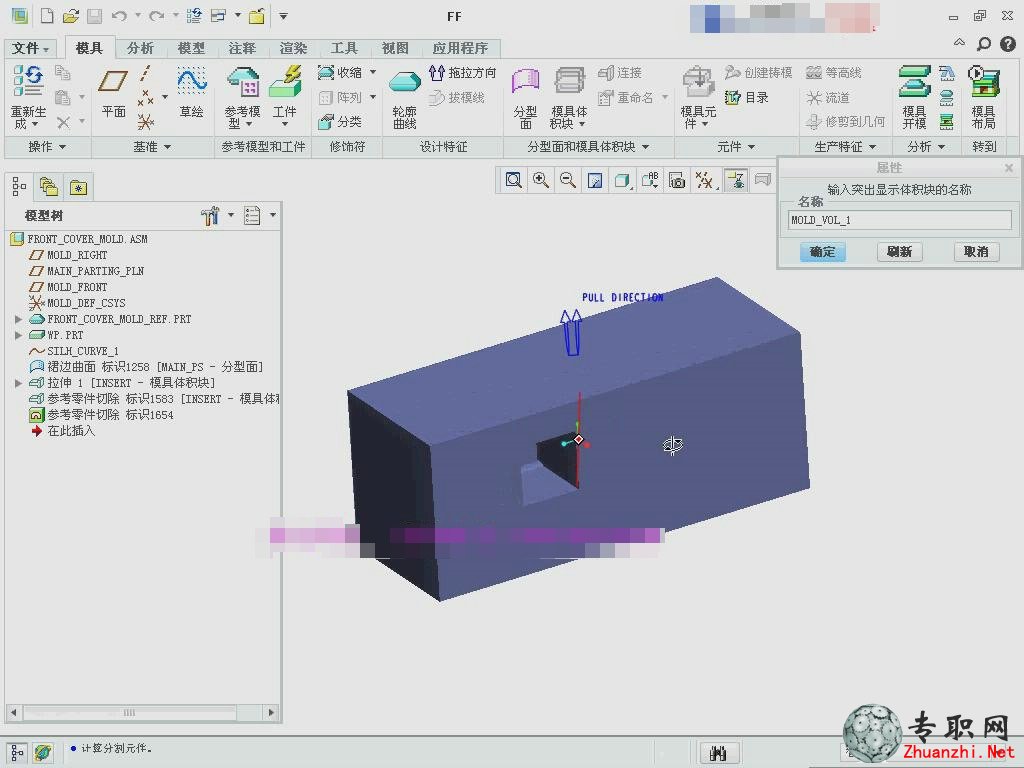Select MAIN_PARTING_PLN in model tree
This screenshot has height=768, width=1024.
pos(95,271)
